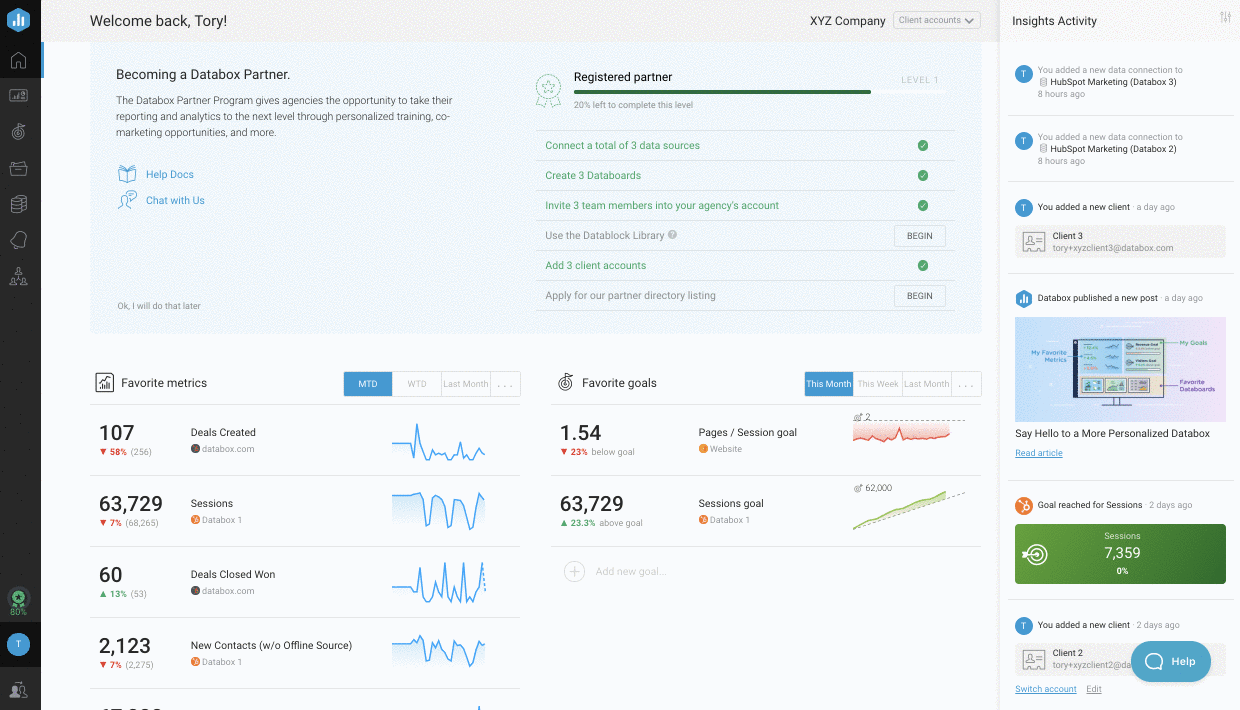
Task: Click the Databox icon beside published post
Action: pyautogui.click(x=1023, y=298)
